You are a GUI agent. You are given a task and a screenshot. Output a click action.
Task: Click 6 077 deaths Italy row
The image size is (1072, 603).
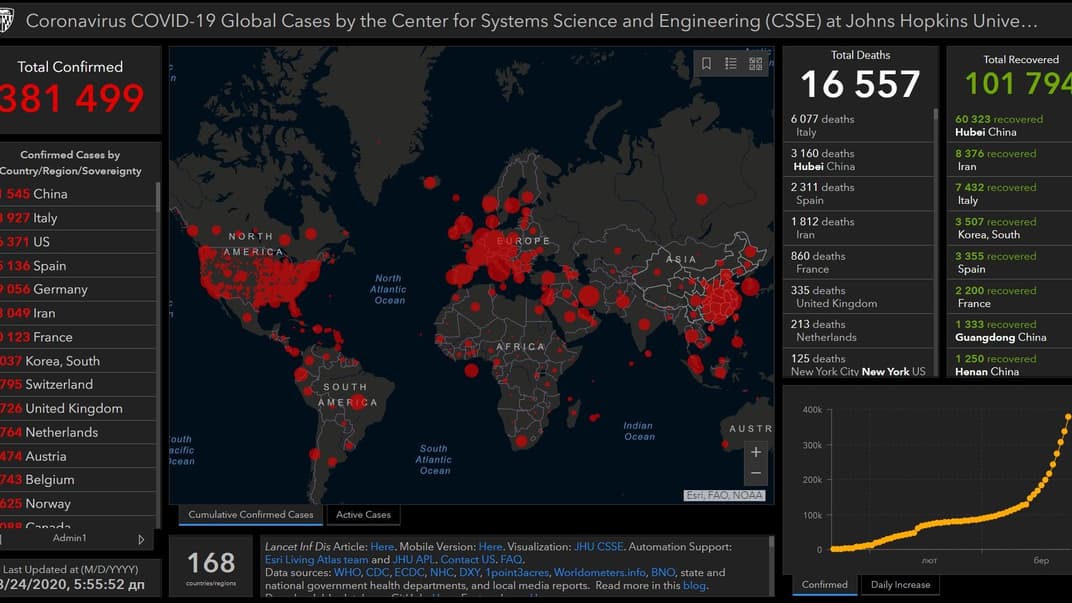click(x=858, y=125)
